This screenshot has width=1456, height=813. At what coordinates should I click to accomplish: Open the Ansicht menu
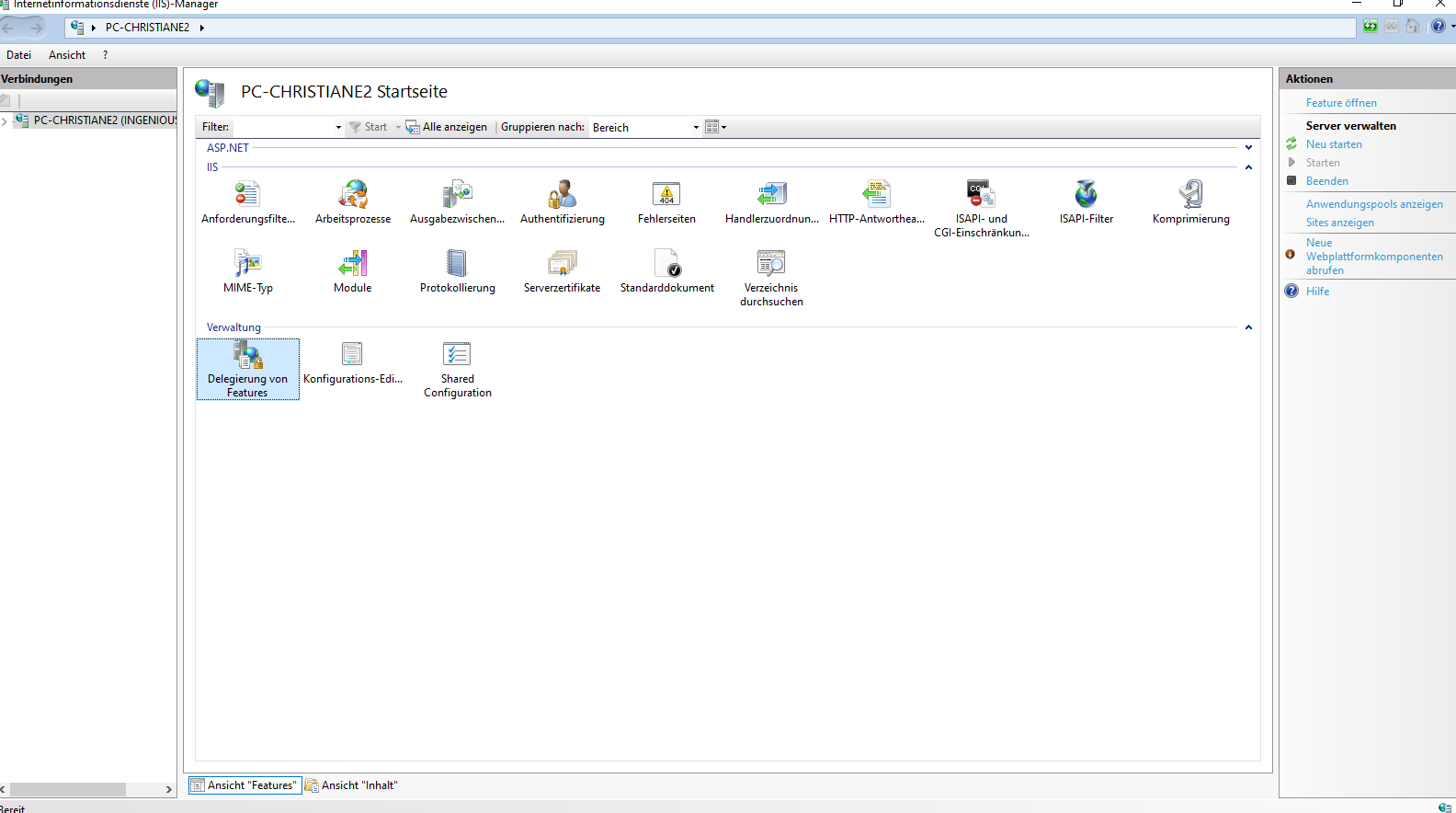tap(67, 55)
